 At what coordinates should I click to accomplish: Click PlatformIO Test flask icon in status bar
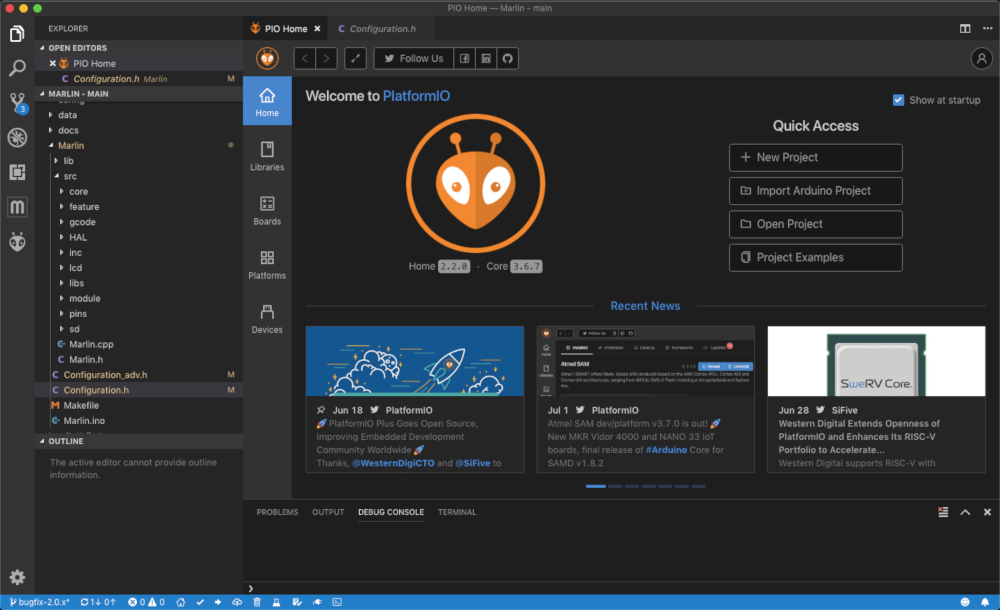pyautogui.click(x=277, y=602)
